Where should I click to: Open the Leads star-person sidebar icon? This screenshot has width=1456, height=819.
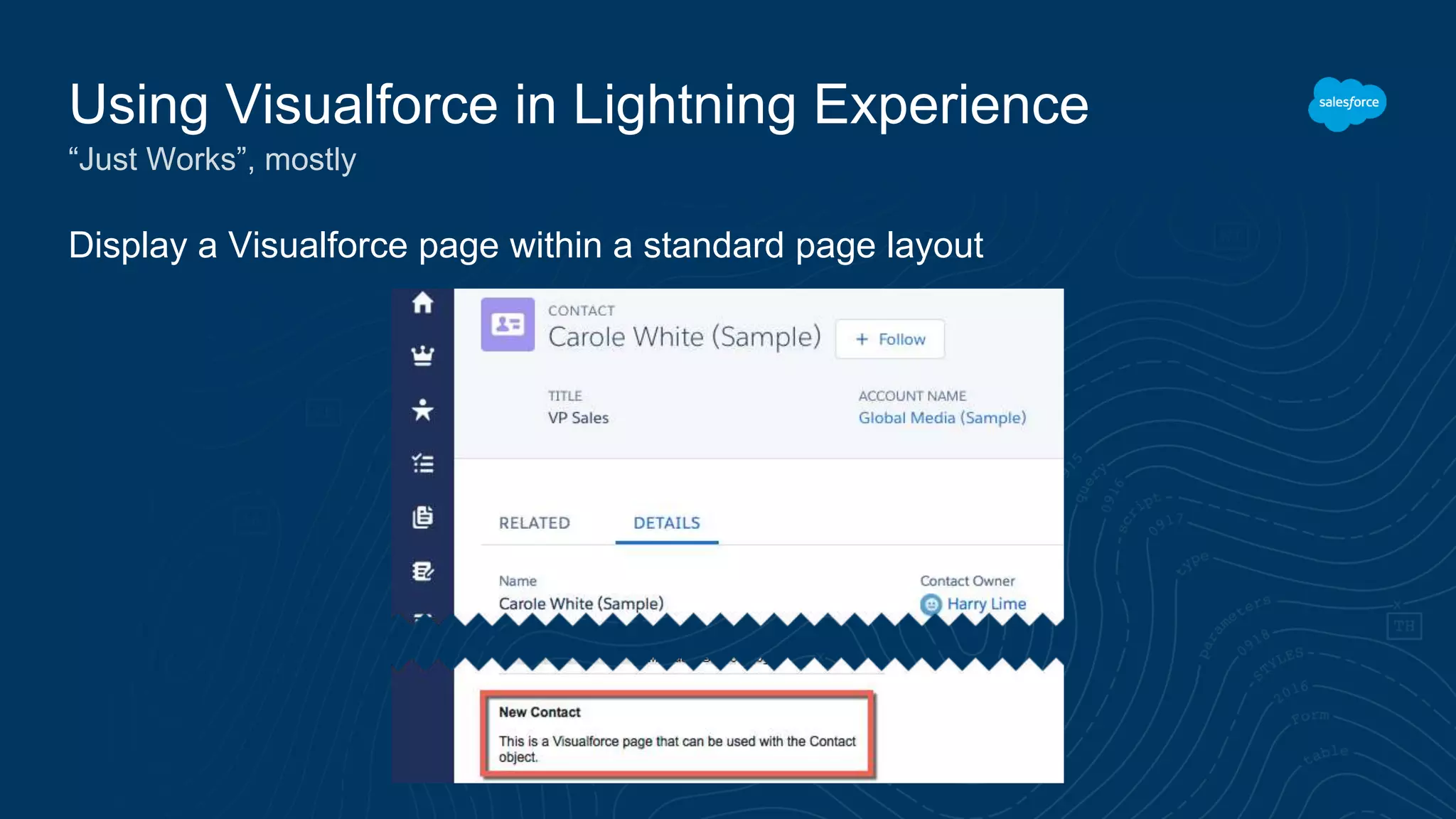(422, 409)
